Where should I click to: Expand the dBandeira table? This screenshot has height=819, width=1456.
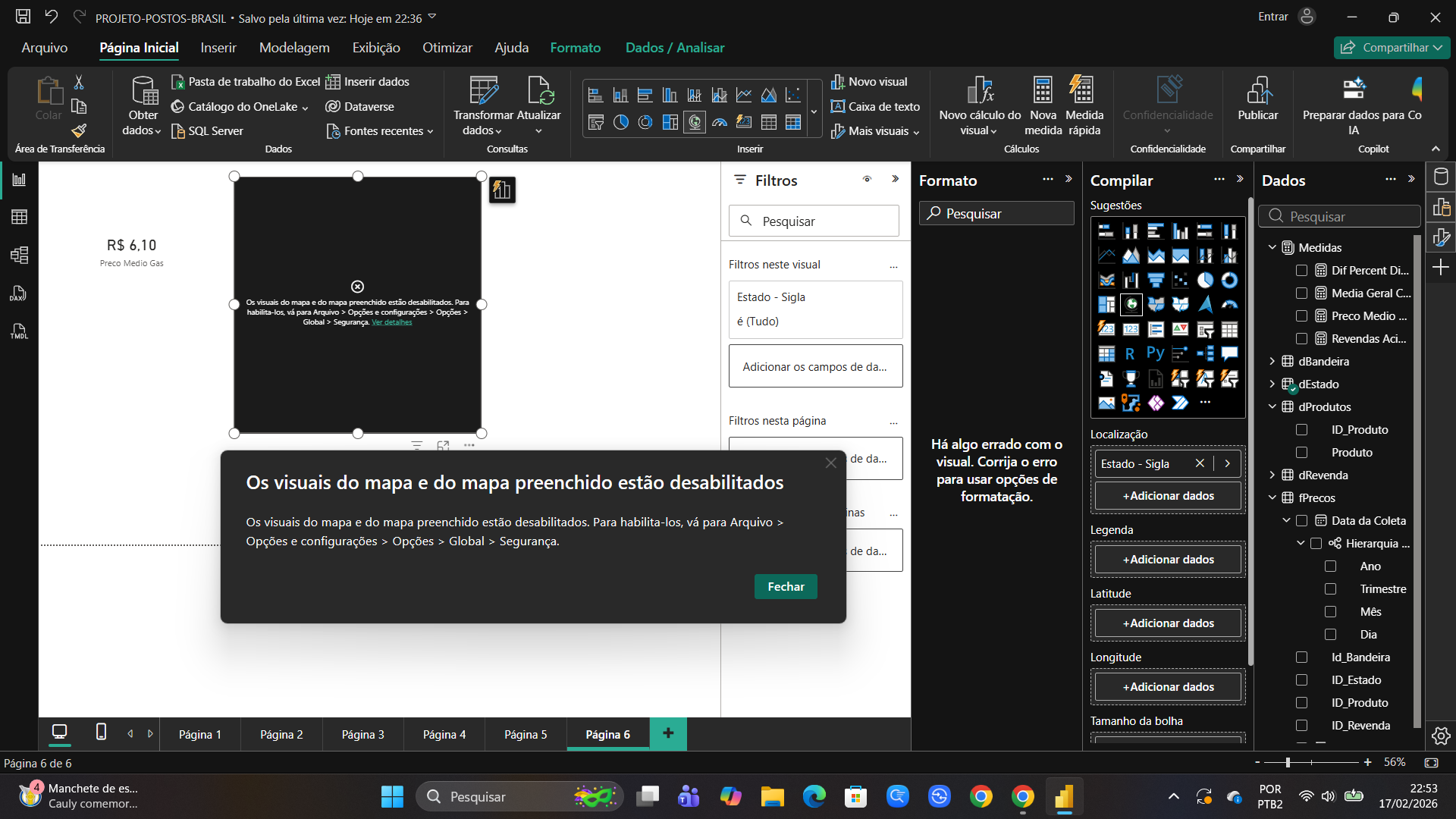tap(1272, 362)
